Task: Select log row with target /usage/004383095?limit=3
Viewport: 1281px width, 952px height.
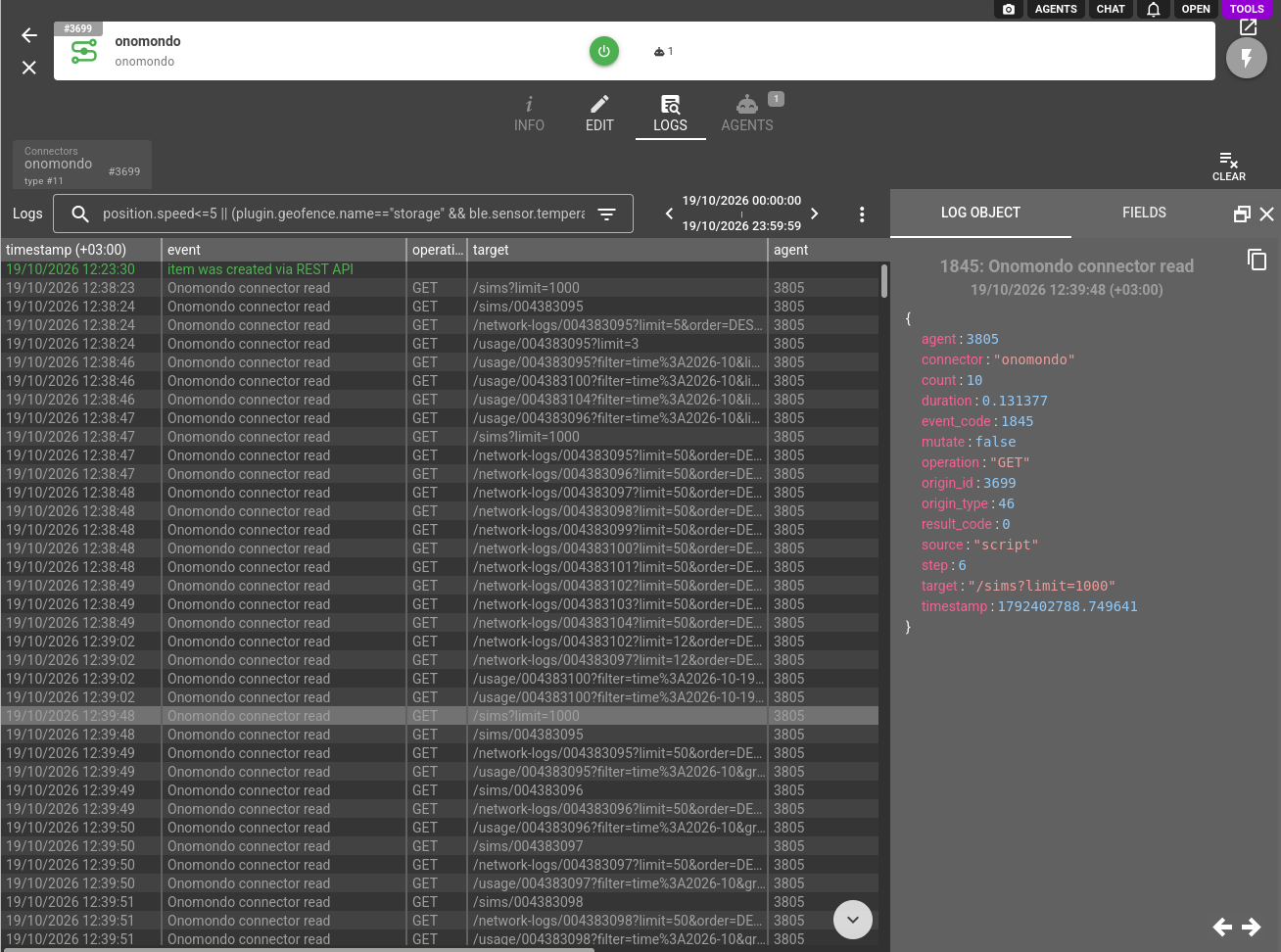Action: (440, 344)
